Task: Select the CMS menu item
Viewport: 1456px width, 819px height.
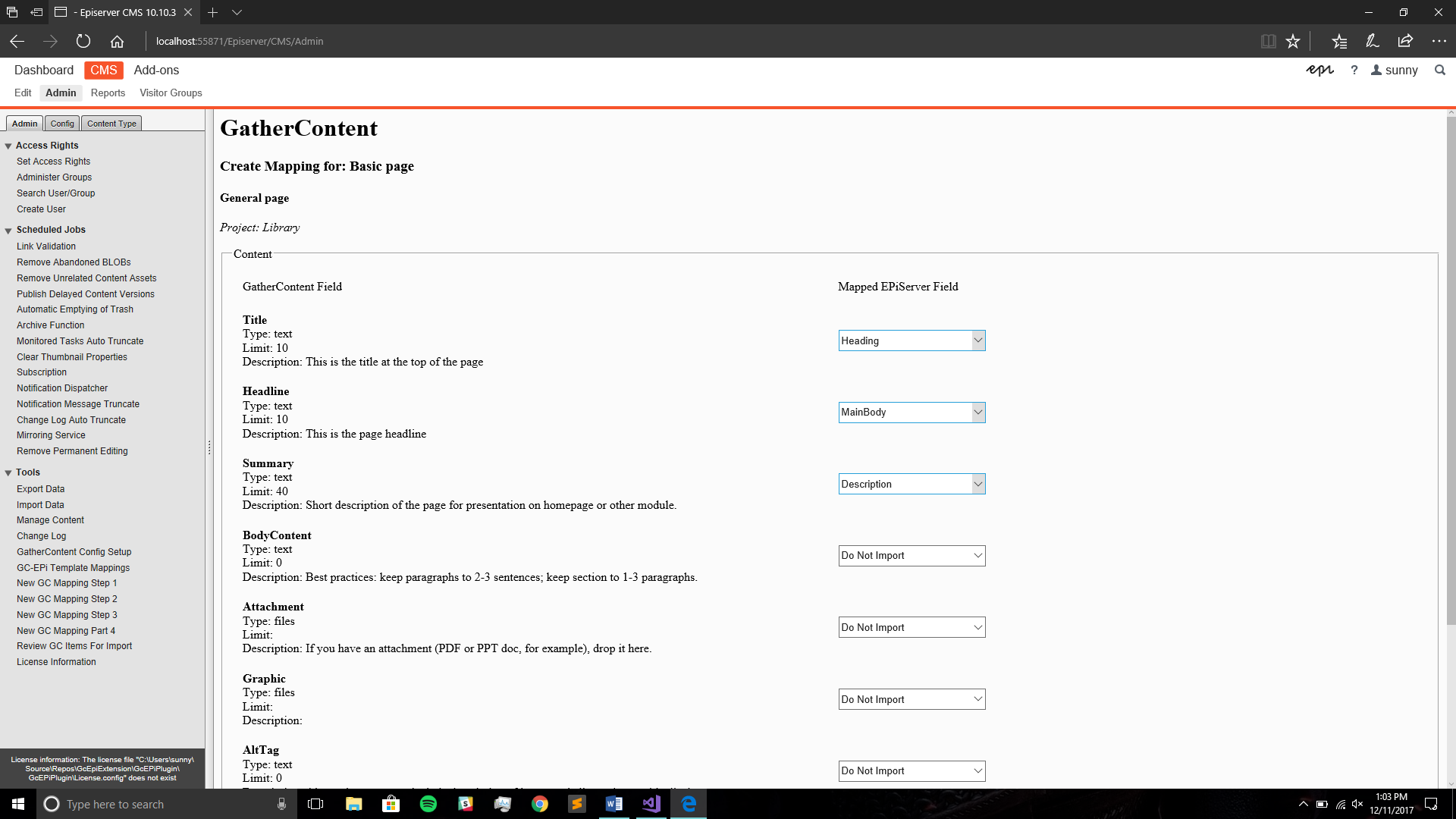Action: point(104,70)
